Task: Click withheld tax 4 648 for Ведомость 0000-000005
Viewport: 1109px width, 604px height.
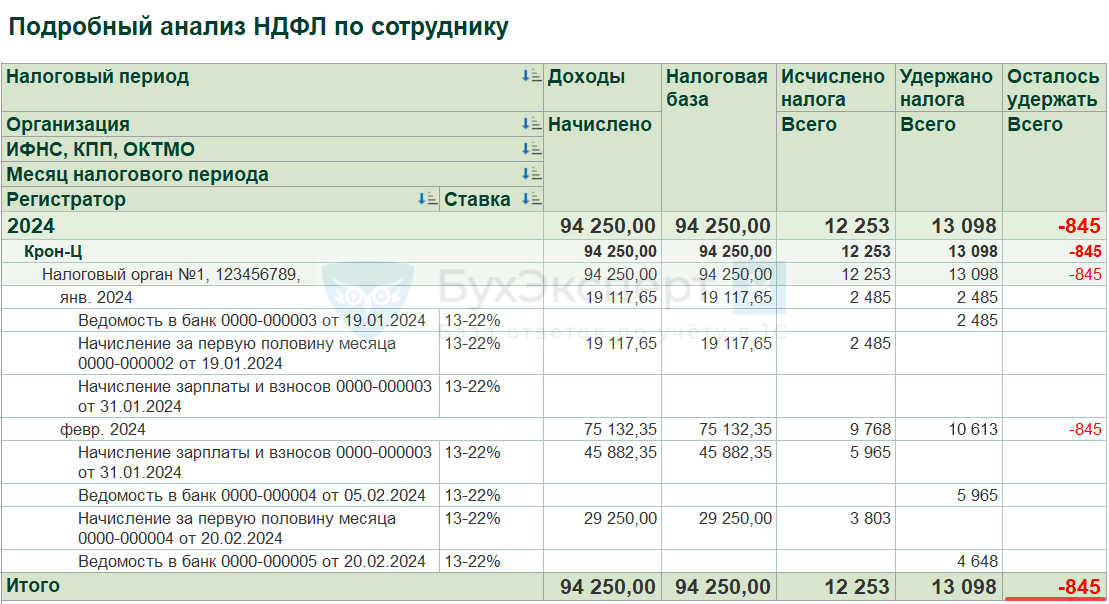Action: (x=977, y=562)
